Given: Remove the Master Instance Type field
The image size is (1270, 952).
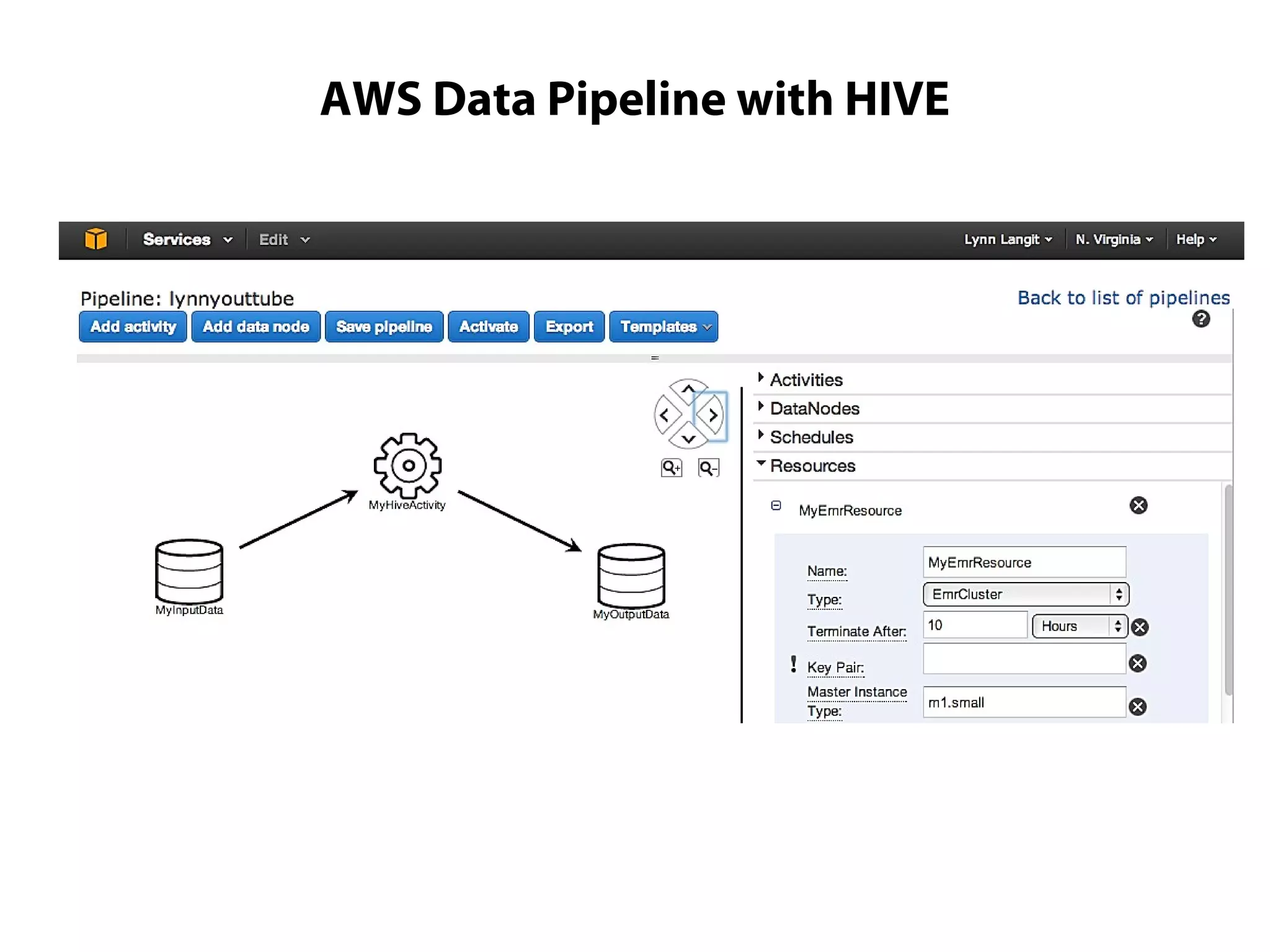Looking at the screenshot, I should coord(1138,707).
